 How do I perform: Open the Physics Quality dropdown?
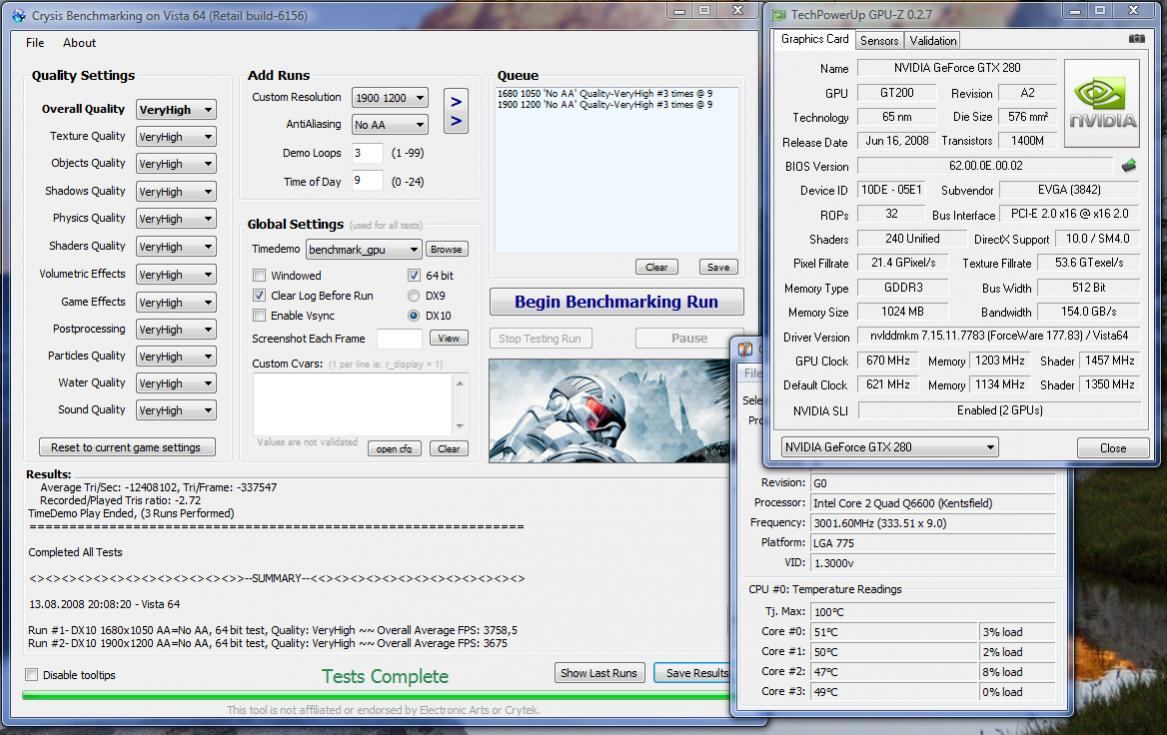176,219
